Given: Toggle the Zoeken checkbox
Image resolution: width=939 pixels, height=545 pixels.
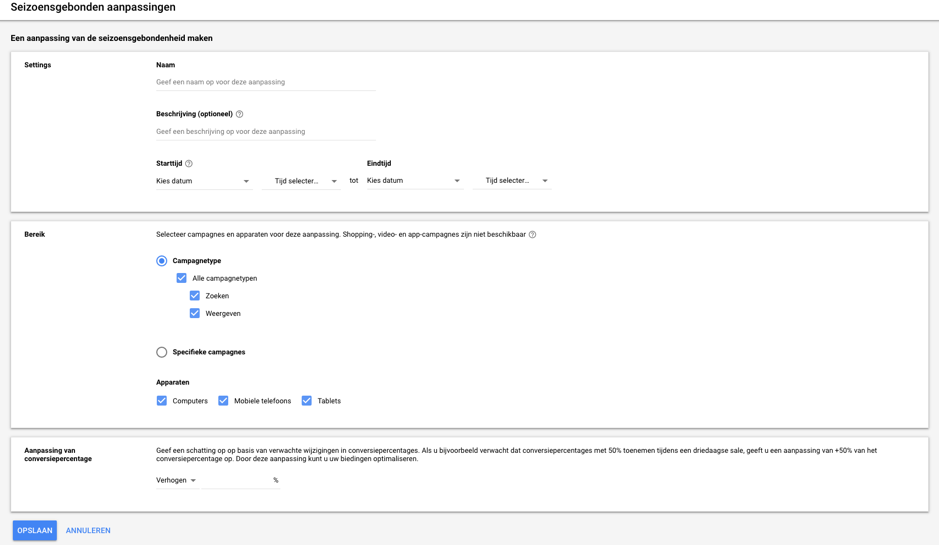Looking at the screenshot, I should tap(195, 296).
